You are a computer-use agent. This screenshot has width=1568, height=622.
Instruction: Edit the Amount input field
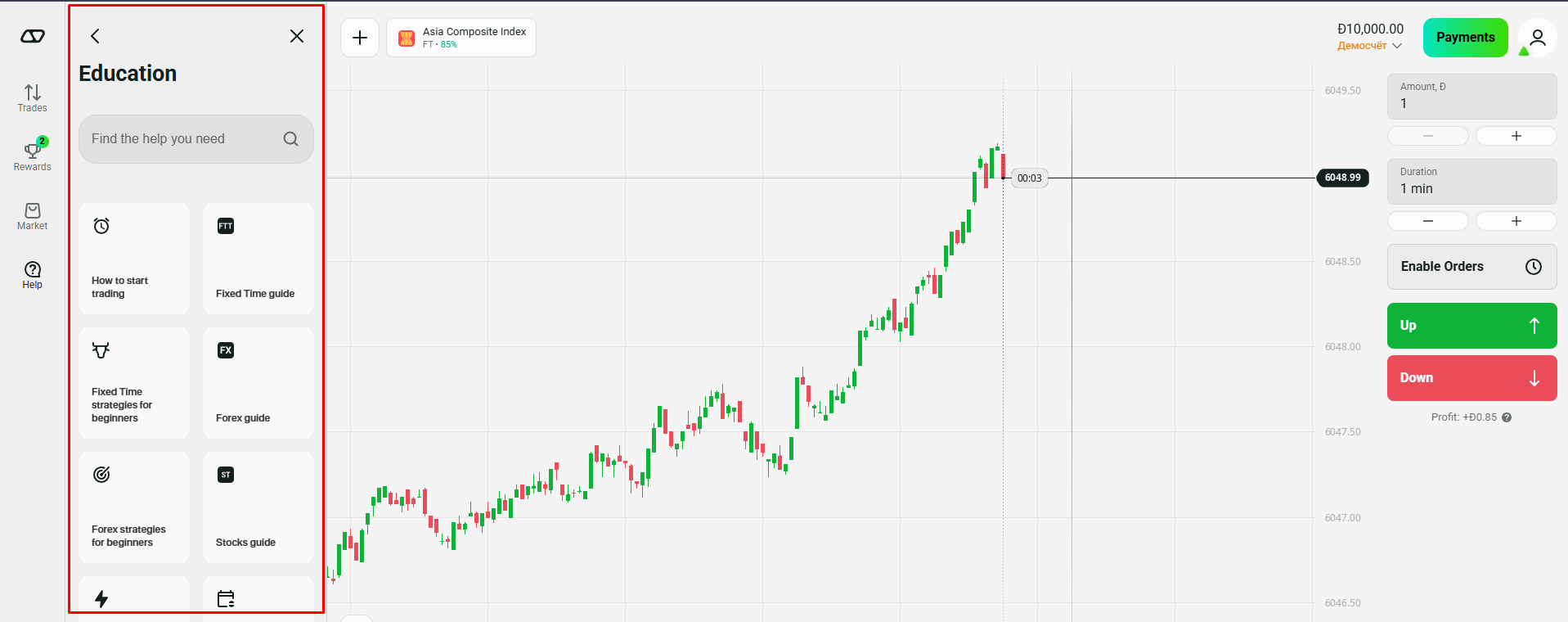[1471, 97]
